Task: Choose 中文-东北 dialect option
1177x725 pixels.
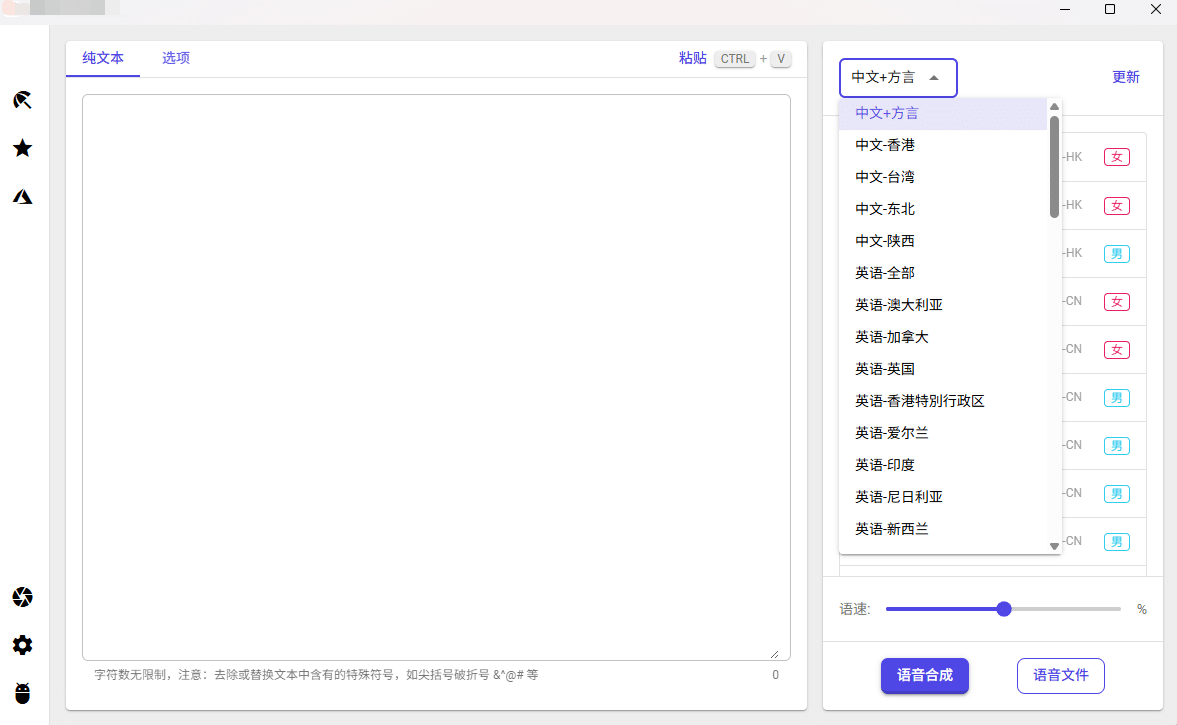Action: pyautogui.click(x=943, y=209)
